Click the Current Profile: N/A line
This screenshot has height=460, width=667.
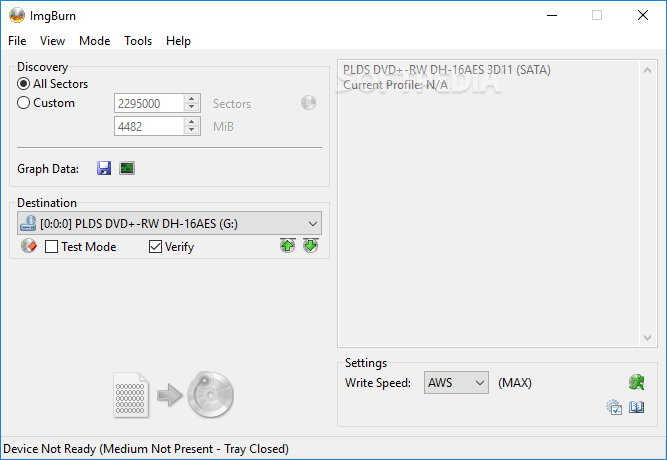pyautogui.click(x=395, y=85)
